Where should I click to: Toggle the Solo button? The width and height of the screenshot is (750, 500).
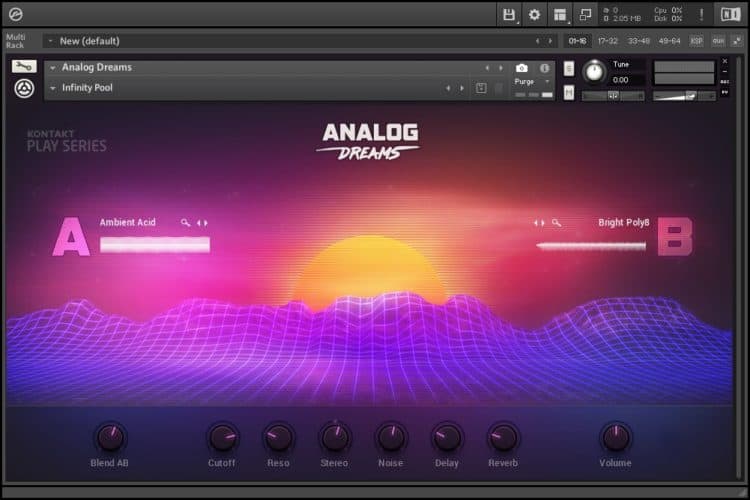[x=569, y=68]
